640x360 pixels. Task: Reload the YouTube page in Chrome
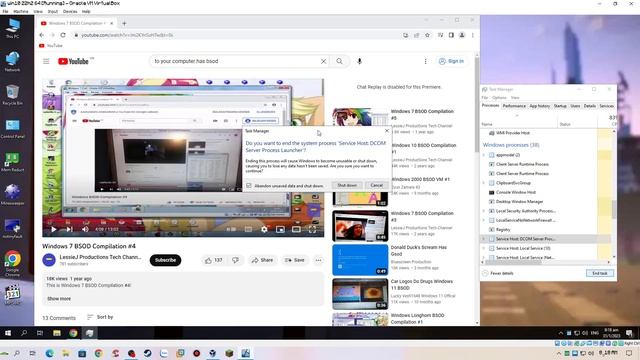63,35
